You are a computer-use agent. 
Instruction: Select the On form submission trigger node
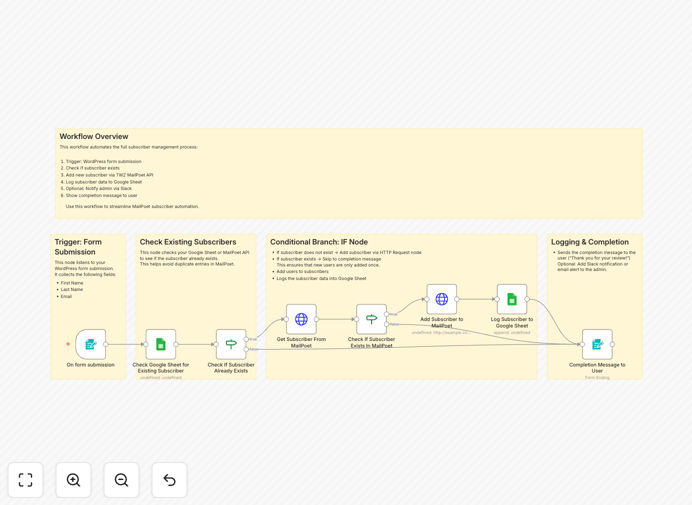tap(90, 344)
